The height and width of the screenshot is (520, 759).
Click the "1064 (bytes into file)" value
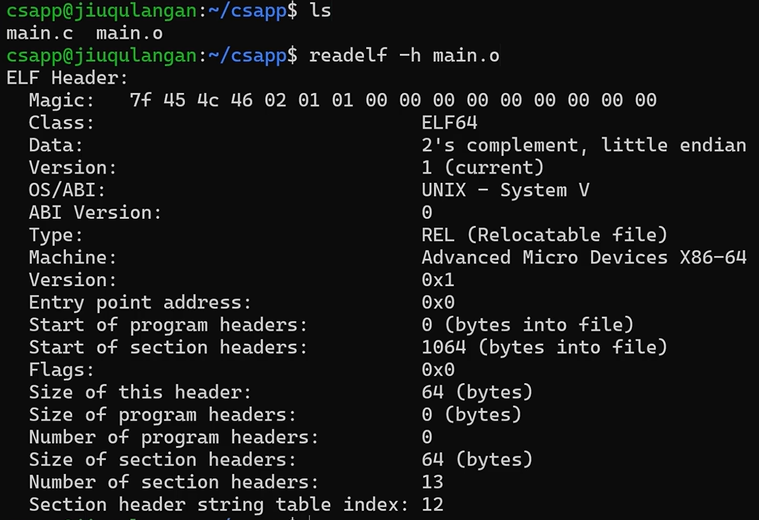[x=545, y=347]
